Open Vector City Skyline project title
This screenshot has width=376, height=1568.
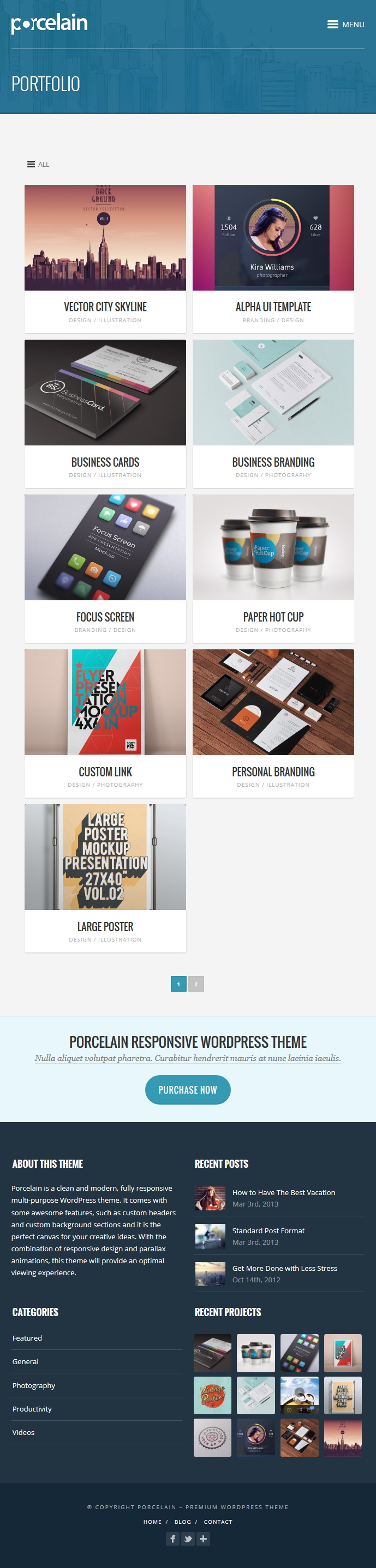105,307
